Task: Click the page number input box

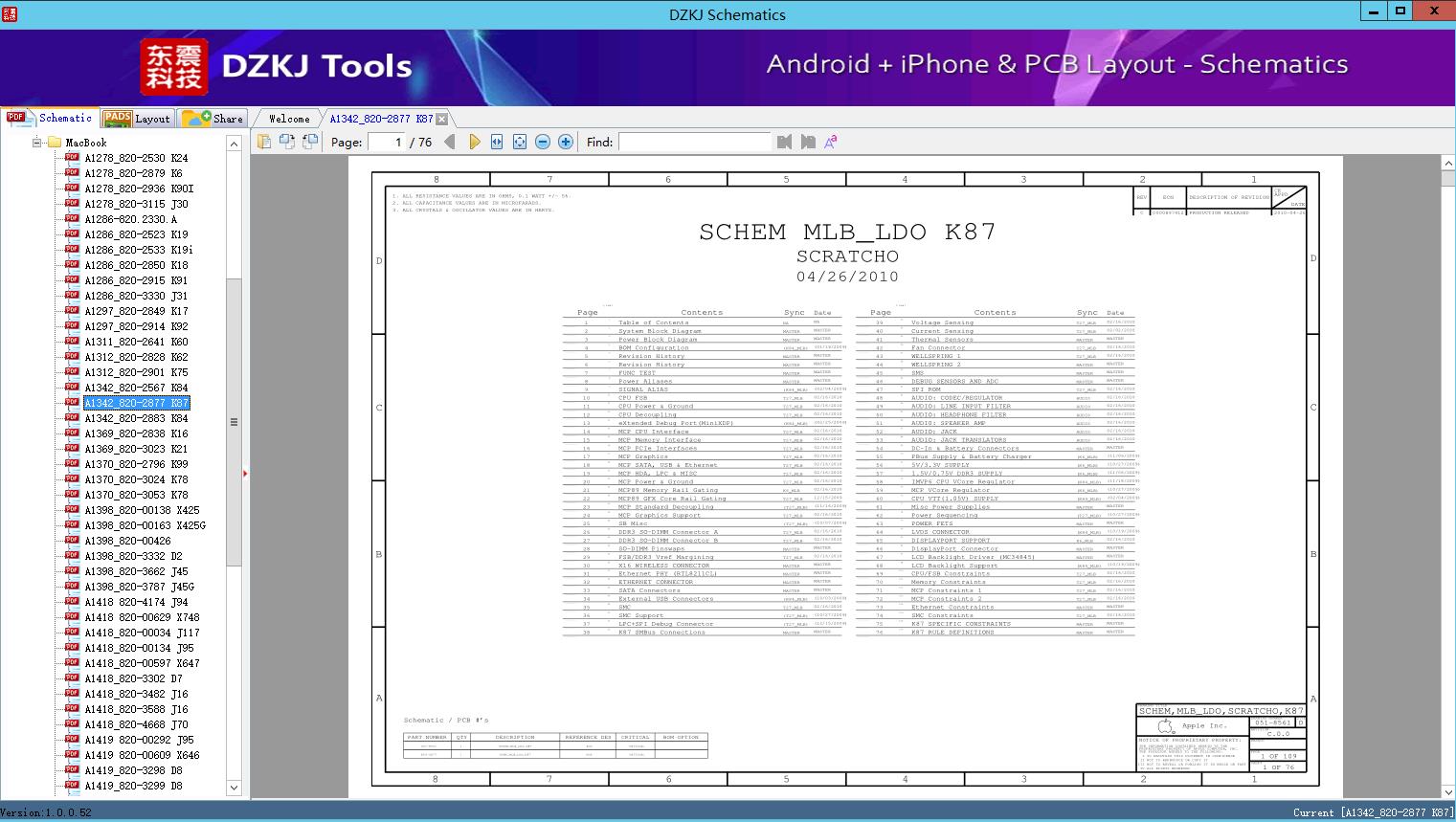Action: coord(386,142)
